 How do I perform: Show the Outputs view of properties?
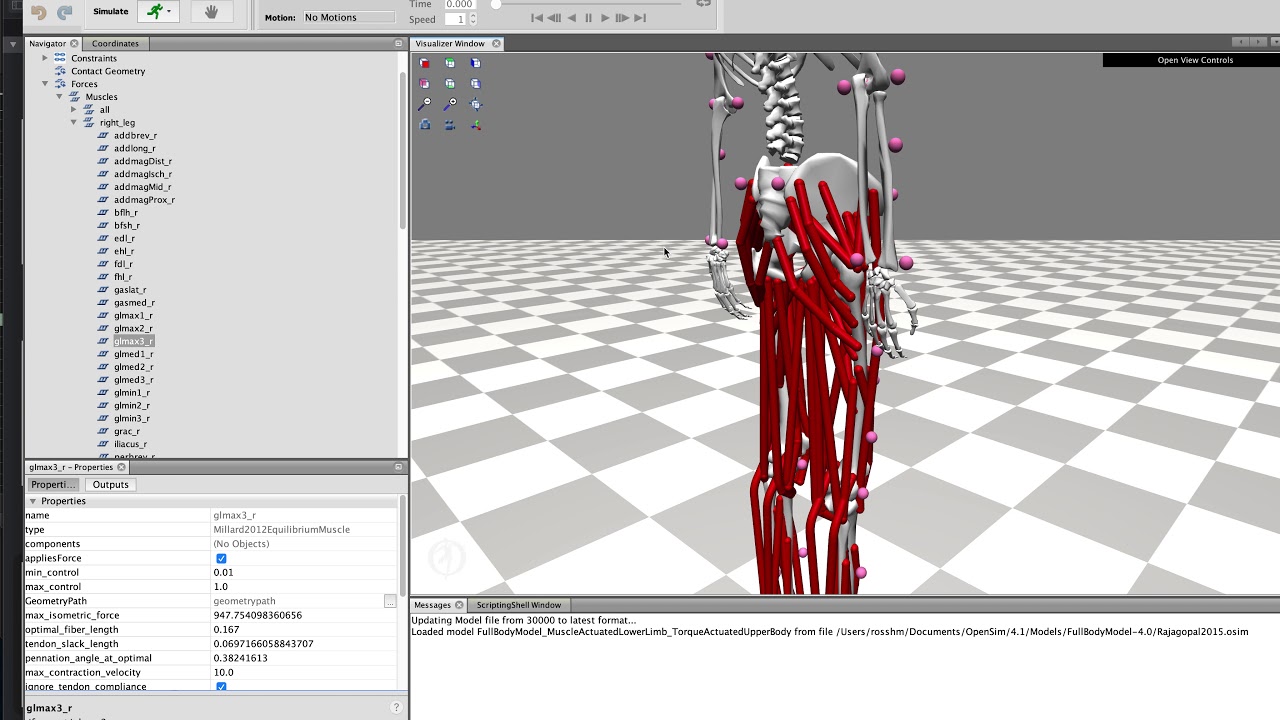110,485
